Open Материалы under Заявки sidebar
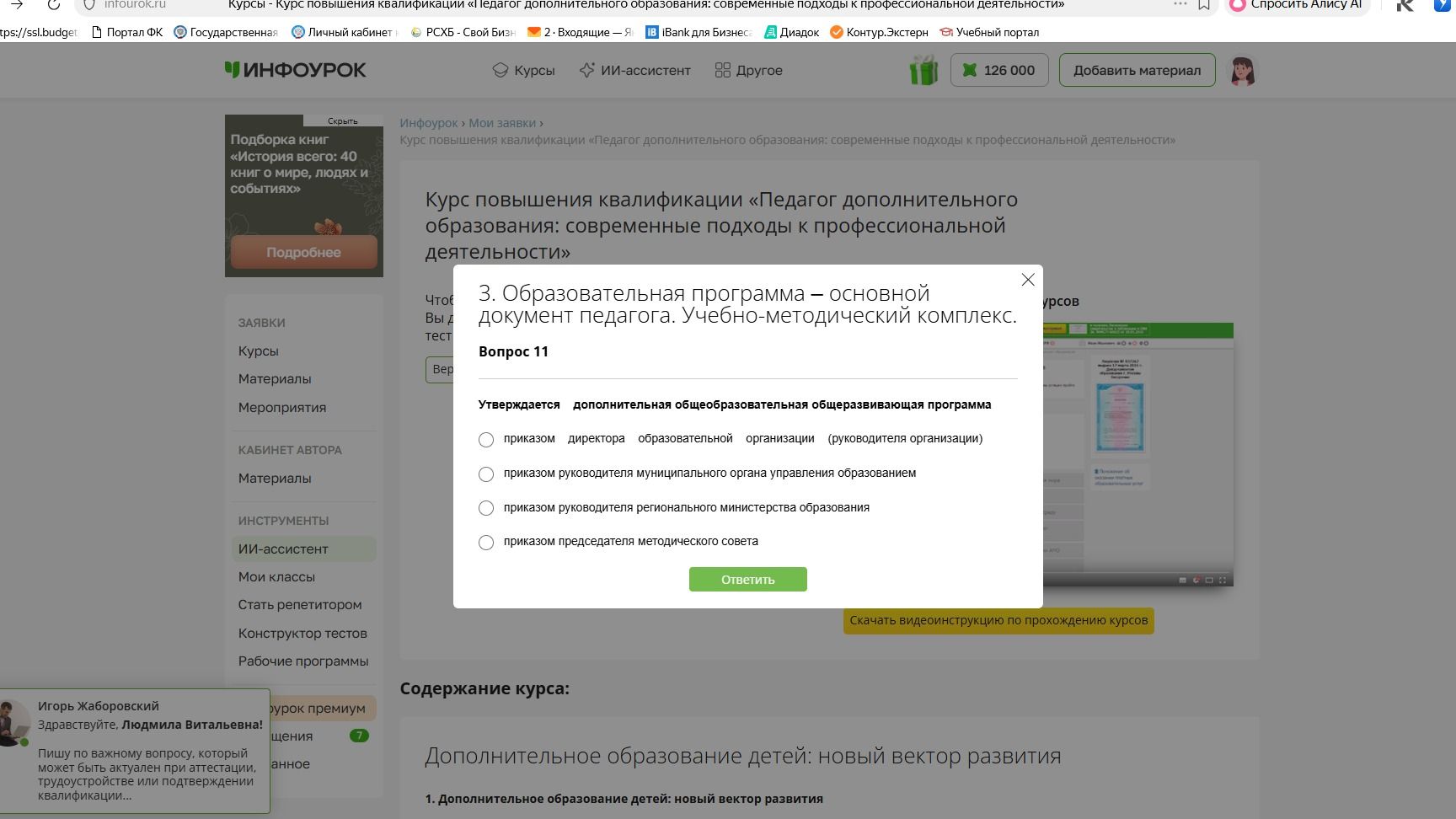Screen dimensions: 1456x819 (x=275, y=378)
